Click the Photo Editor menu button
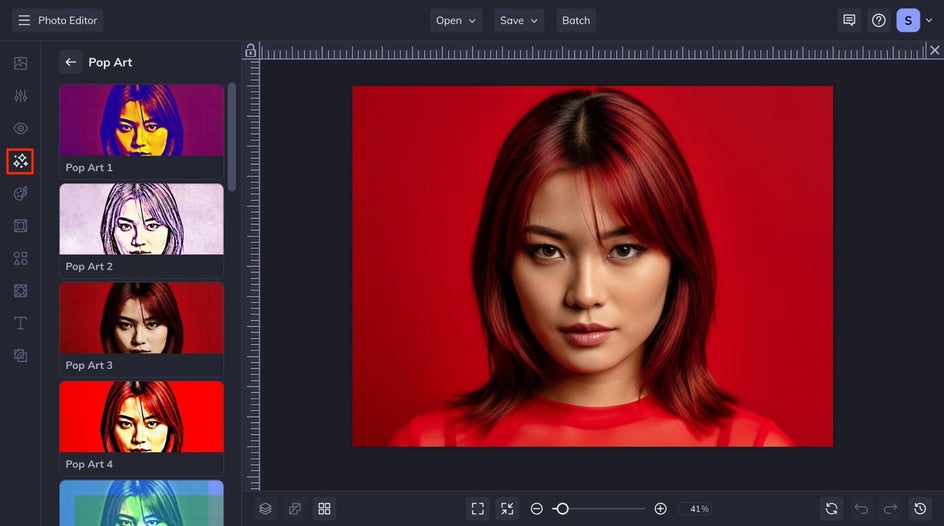 [x=57, y=20]
